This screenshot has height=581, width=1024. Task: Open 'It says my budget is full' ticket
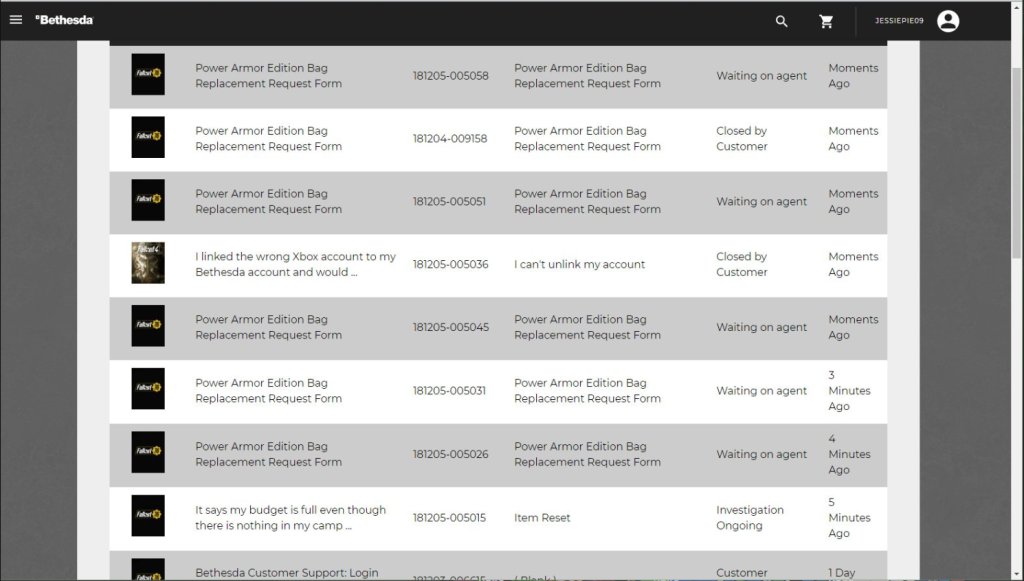(x=291, y=518)
